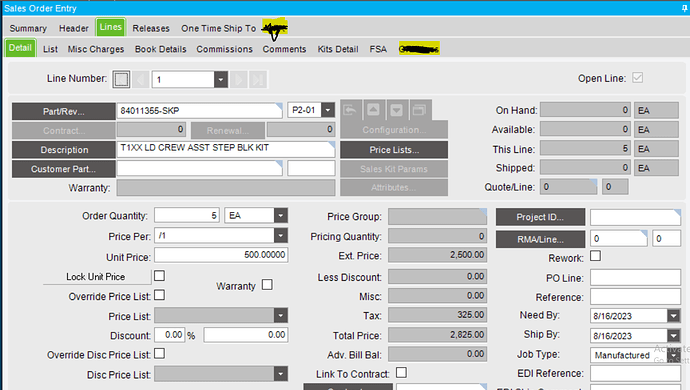Click the new line icon beside Line Number
Image resolution: width=690 pixels, height=390 pixels.
tap(121, 80)
